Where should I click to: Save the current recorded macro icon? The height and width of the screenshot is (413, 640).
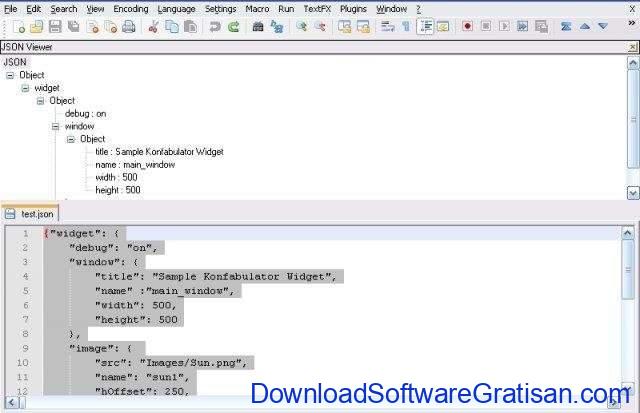point(541,27)
